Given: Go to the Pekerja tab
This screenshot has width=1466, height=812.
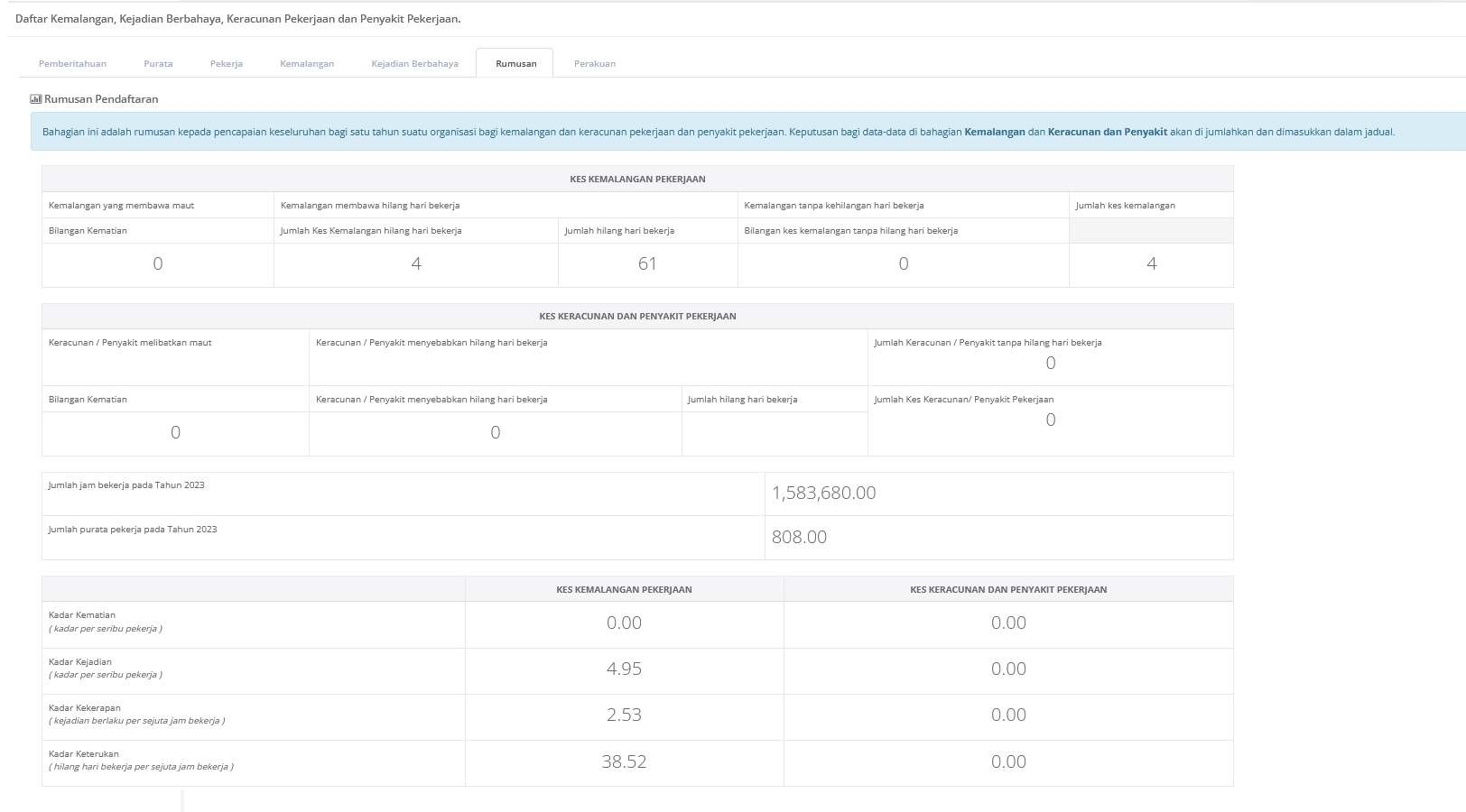Looking at the screenshot, I should click(x=227, y=64).
